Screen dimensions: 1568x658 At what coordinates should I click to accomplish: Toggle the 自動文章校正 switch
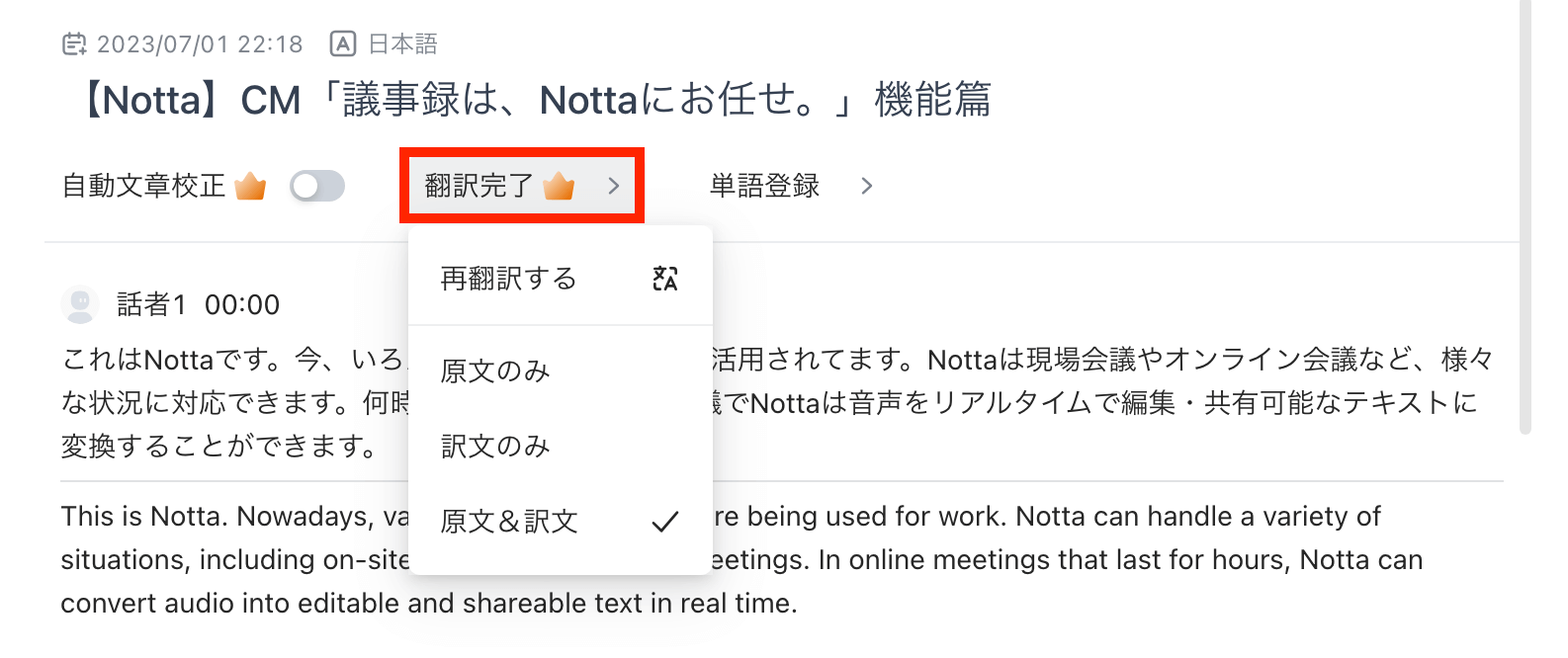pos(317,186)
